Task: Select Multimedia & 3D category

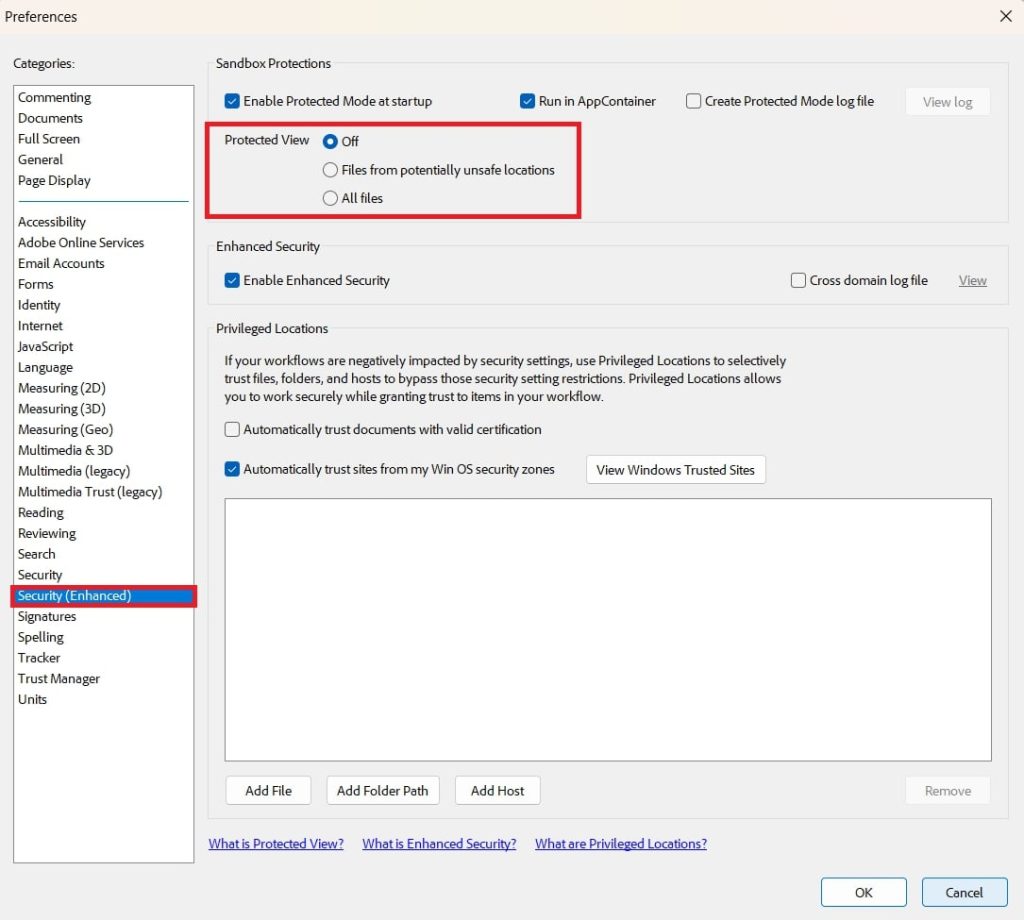Action: (x=65, y=451)
